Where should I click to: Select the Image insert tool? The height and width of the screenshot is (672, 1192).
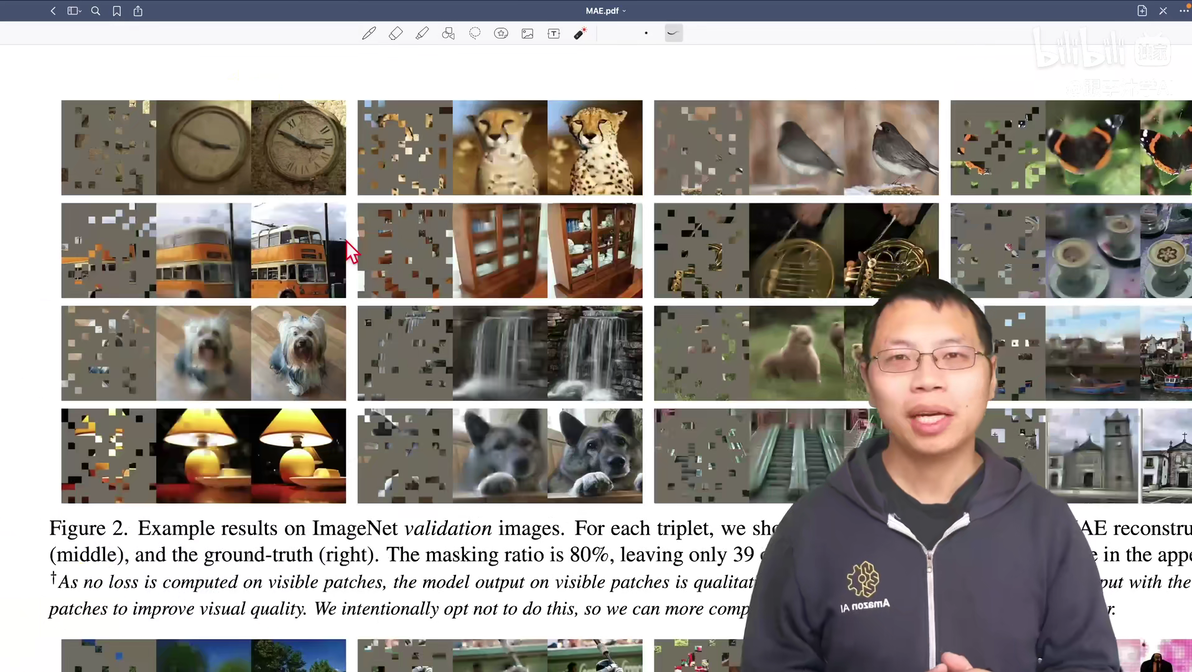pyautogui.click(x=528, y=33)
